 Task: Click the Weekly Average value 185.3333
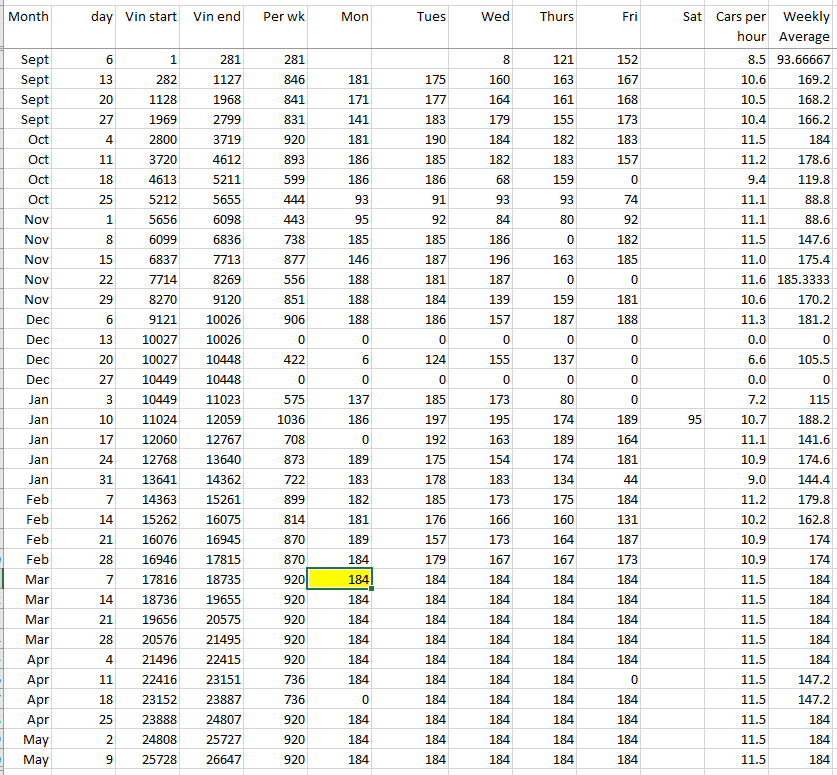tap(803, 280)
